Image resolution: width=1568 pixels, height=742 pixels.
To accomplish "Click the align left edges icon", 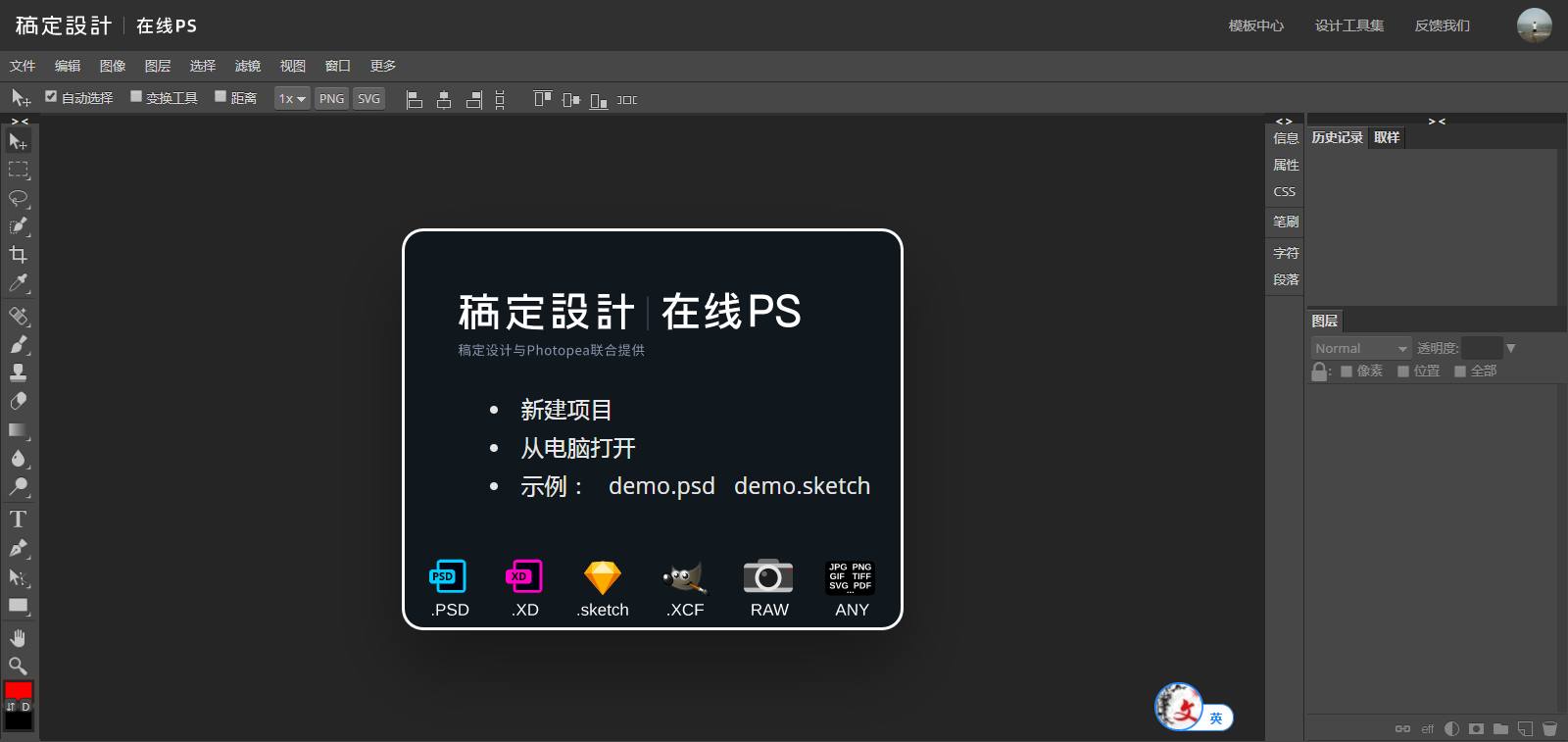I will (x=415, y=99).
